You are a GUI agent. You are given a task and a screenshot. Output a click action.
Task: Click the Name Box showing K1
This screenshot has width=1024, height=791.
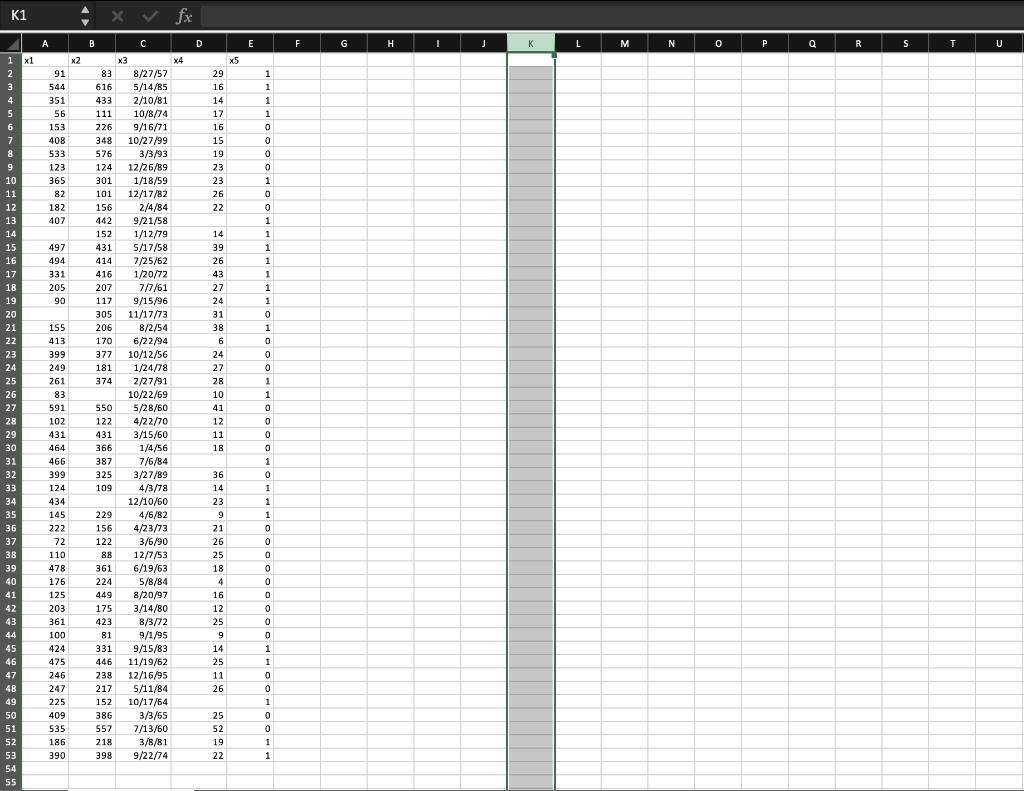pyautogui.click(x=40, y=16)
